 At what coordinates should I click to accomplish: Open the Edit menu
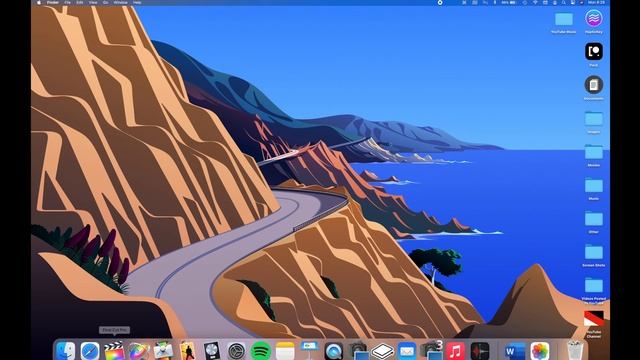coord(80,2)
